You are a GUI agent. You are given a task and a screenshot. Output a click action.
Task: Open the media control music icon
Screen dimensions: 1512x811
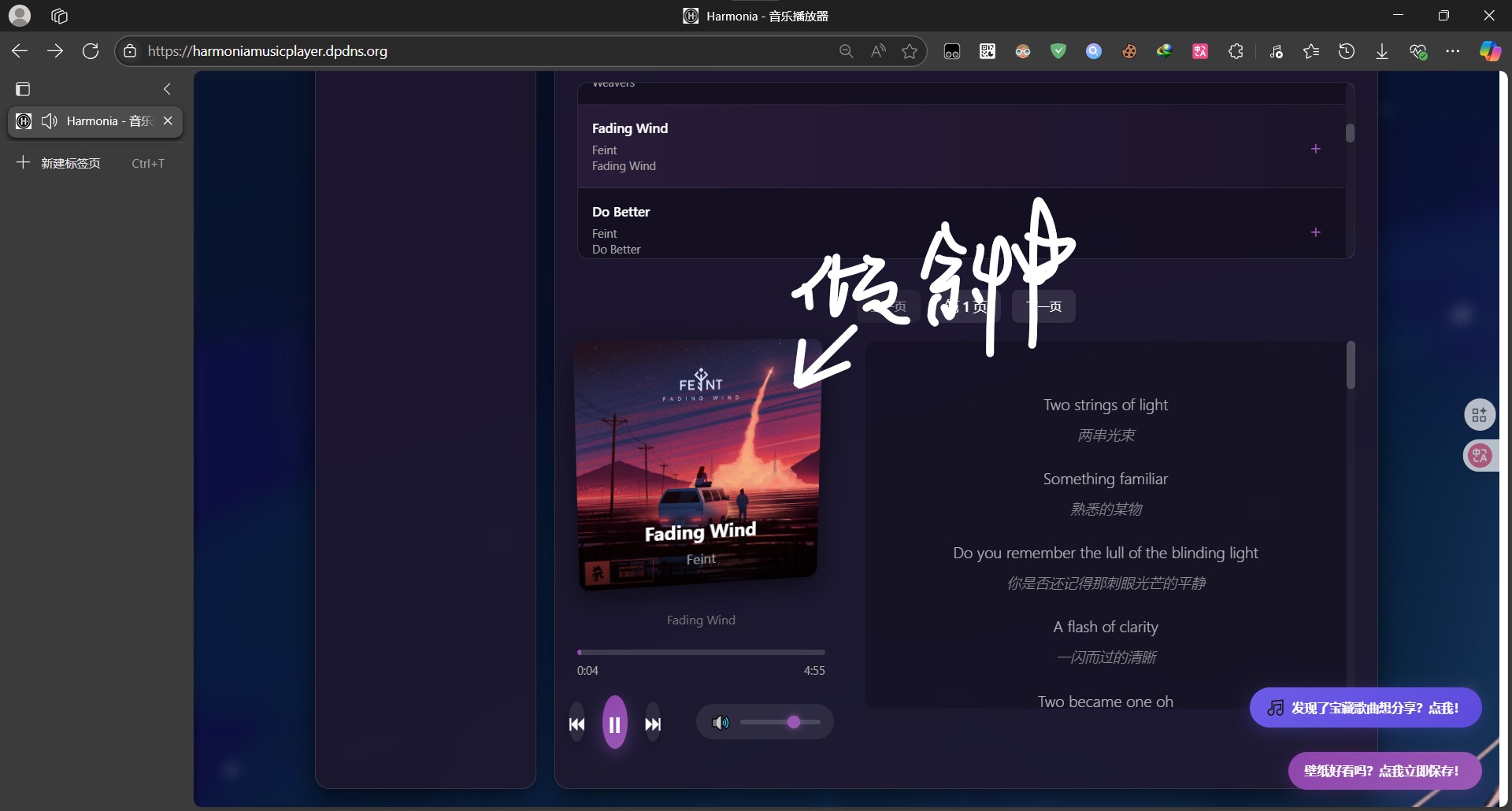(1277, 51)
